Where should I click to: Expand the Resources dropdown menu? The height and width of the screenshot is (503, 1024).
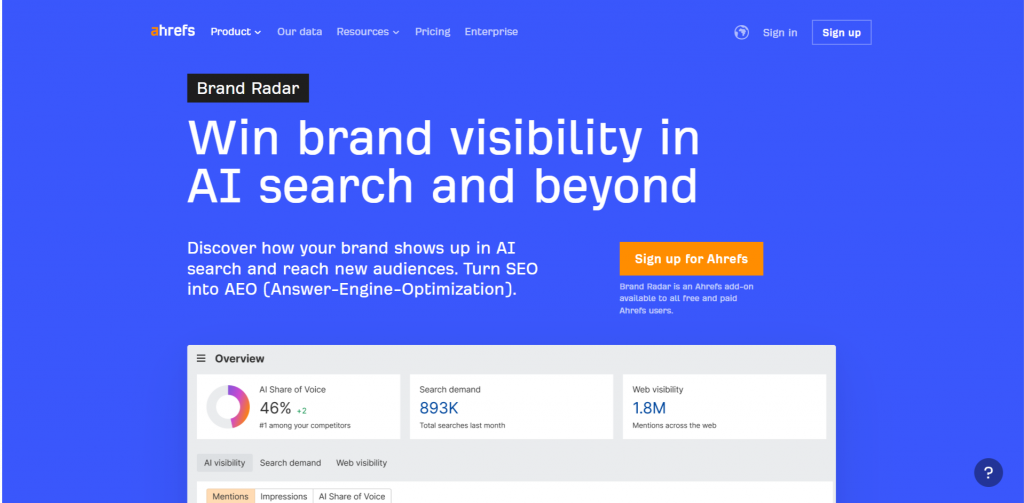(x=367, y=32)
